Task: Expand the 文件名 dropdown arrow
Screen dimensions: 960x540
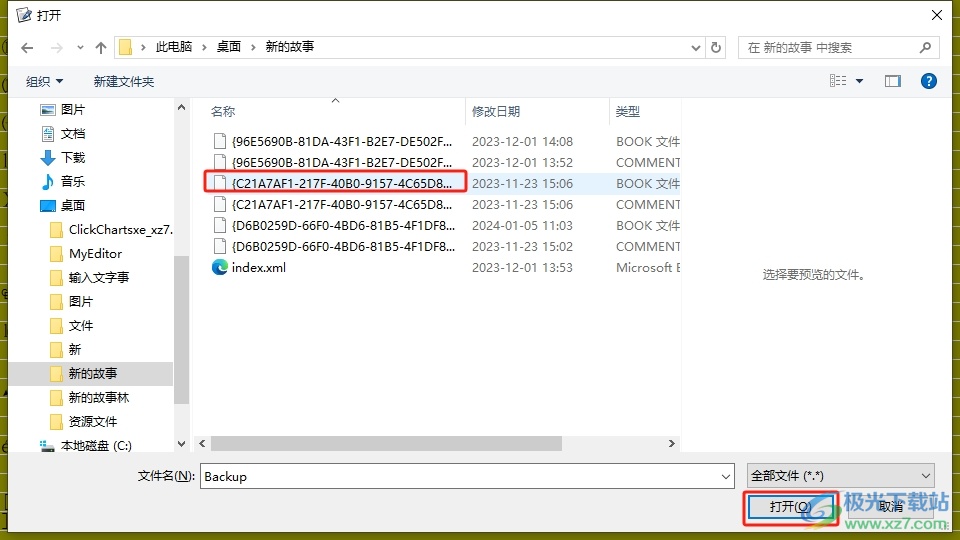Action: coord(726,476)
